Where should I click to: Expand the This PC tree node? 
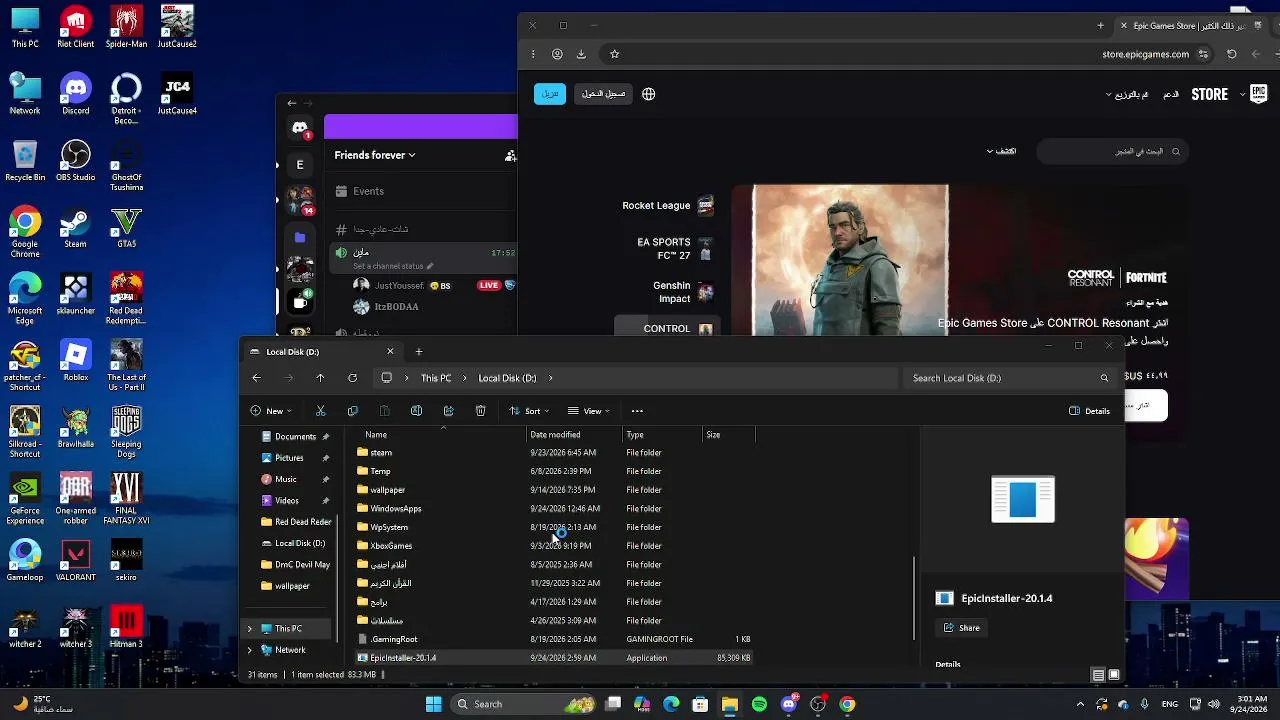(250, 629)
